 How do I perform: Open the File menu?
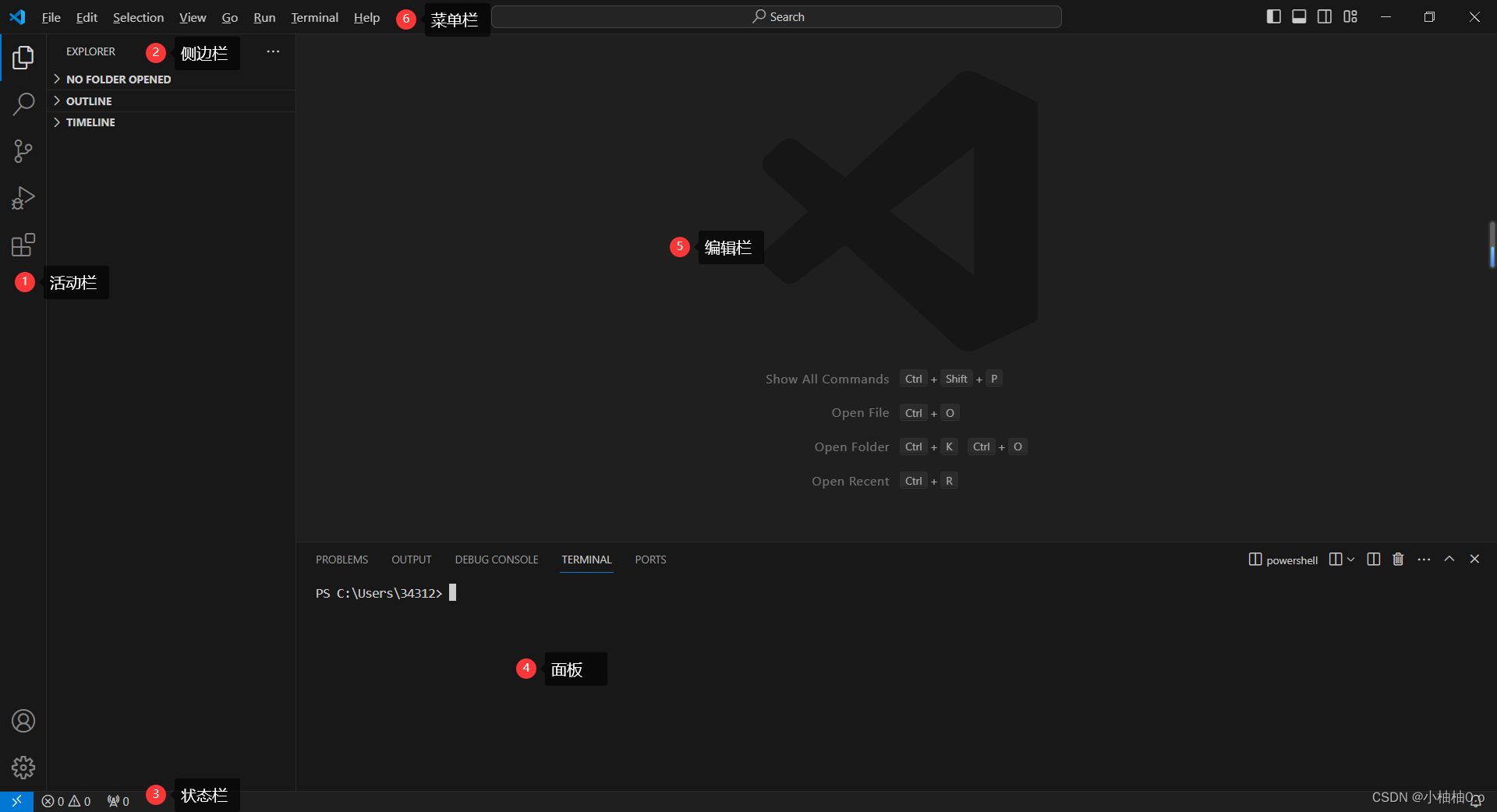(51, 17)
